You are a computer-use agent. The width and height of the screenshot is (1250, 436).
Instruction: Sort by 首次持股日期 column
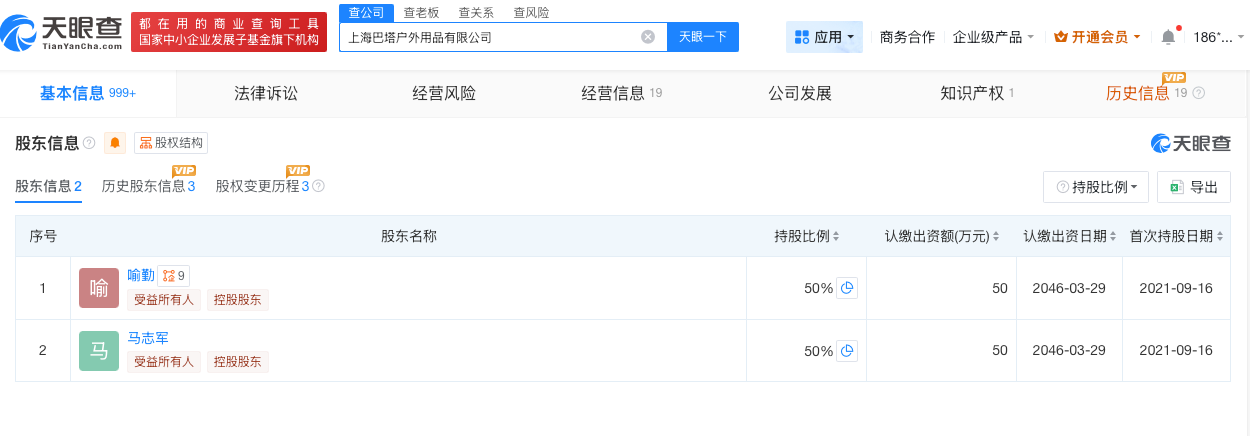pos(1220,237)
